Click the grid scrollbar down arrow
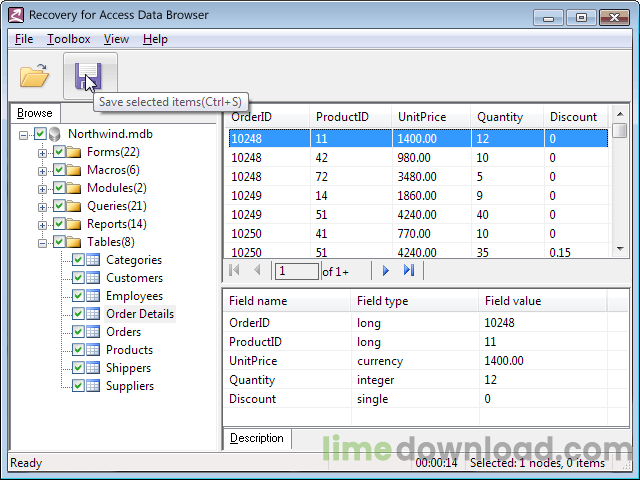Viewport: 640px width, 480px height. tap(620, 249)
